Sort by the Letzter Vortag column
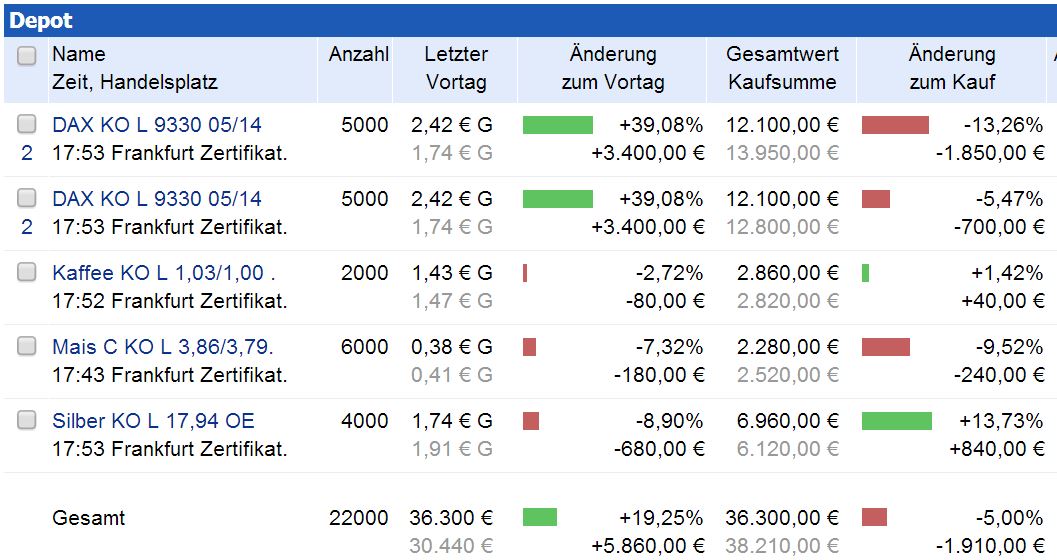 coord(456,68)
